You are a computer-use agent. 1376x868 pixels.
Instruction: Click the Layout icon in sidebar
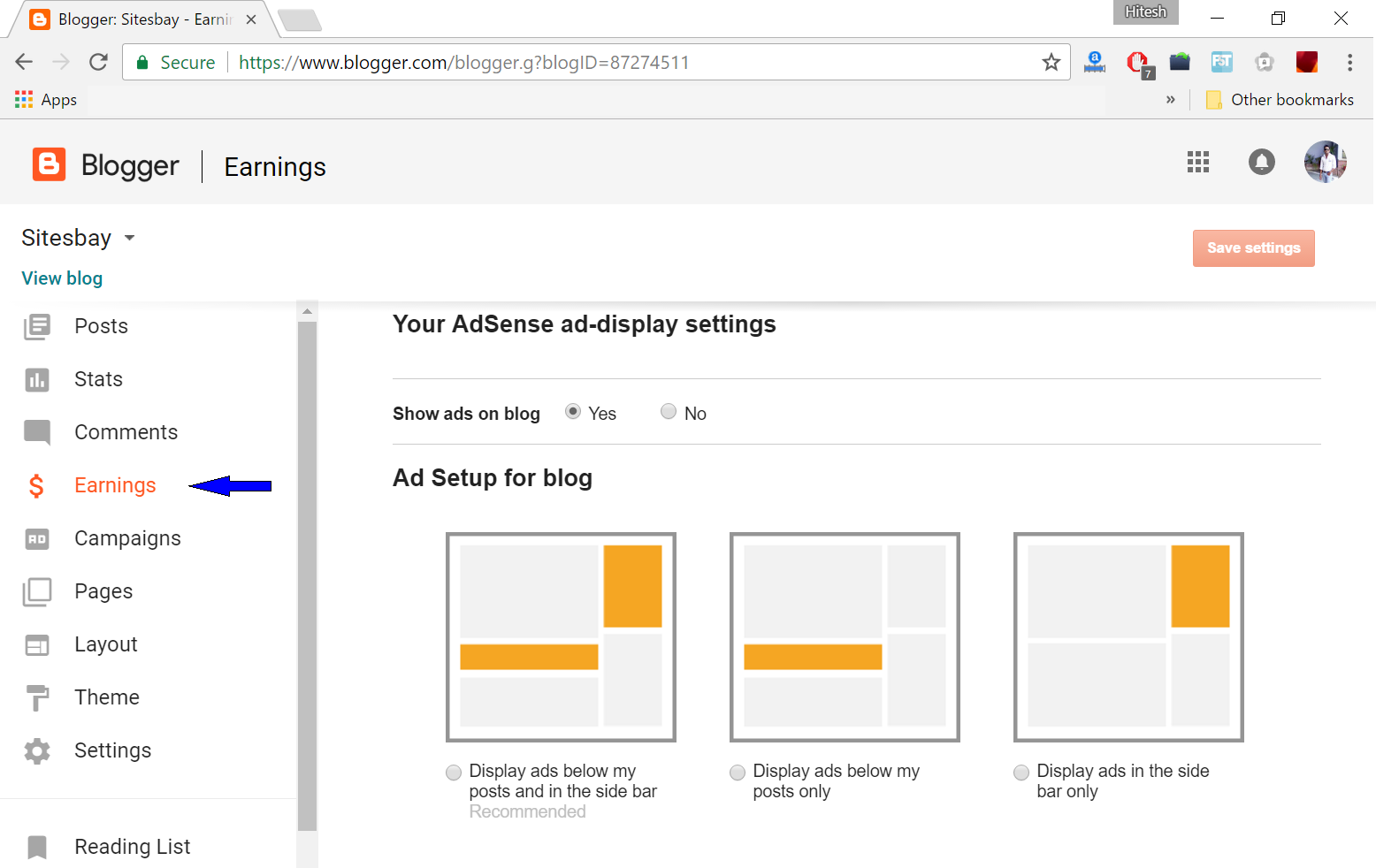pos(37,645)
